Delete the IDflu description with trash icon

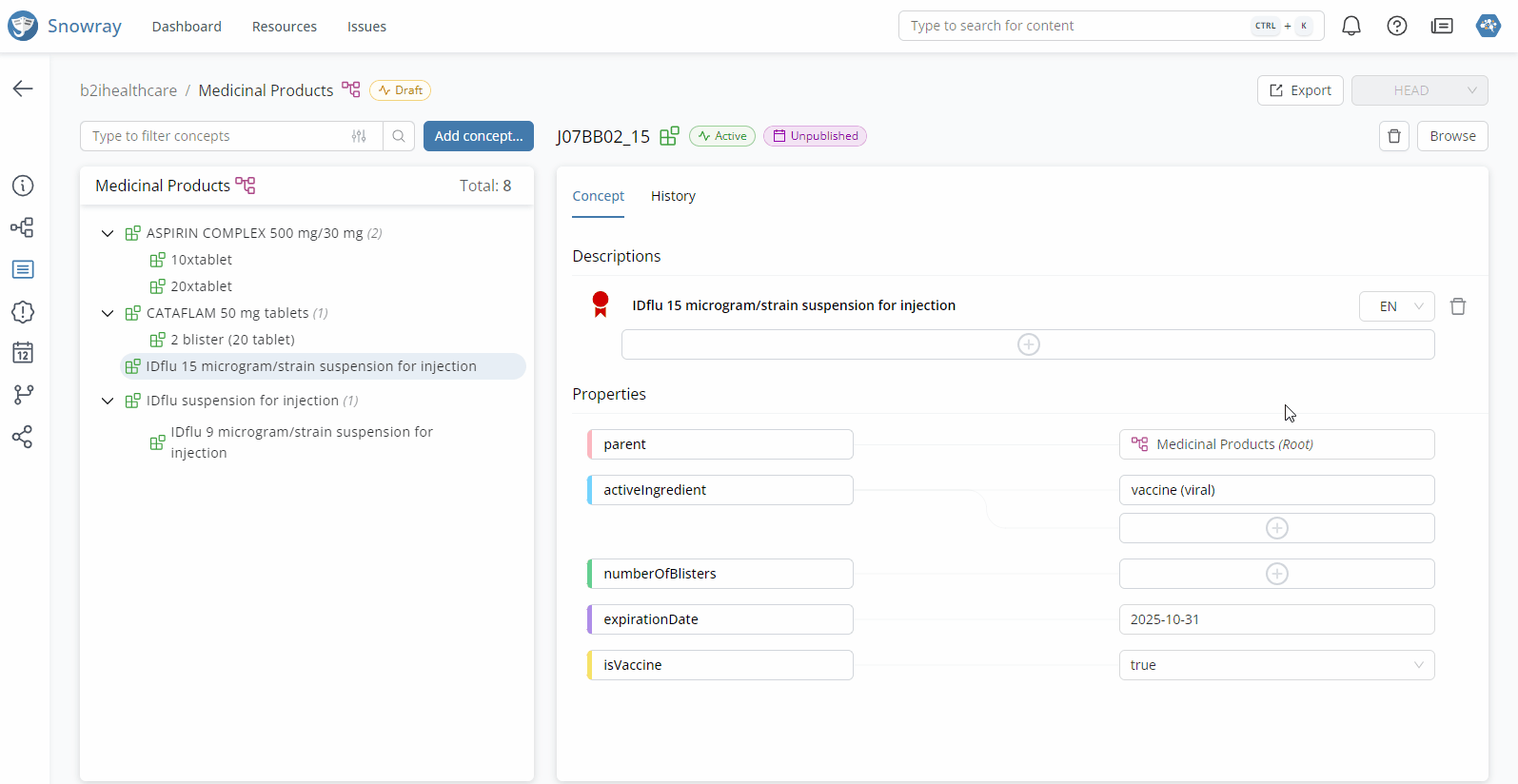(x=1457, y=306)
